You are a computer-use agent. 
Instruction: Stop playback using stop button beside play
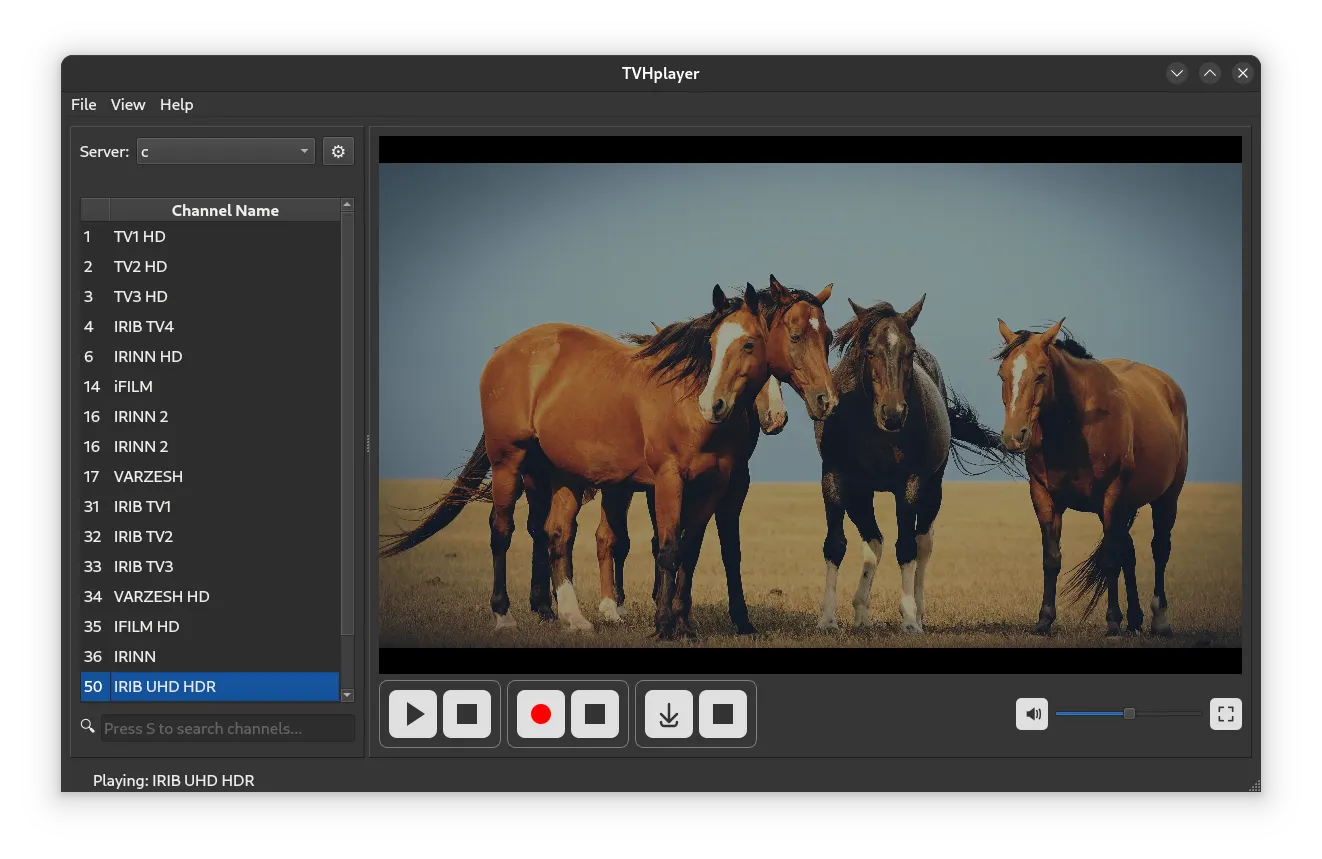coord(467,714)
